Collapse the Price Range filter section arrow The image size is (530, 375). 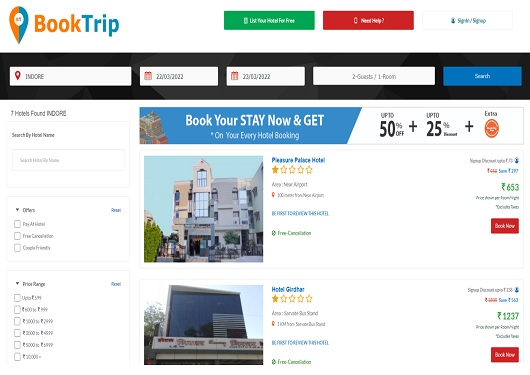pos(17,283)
